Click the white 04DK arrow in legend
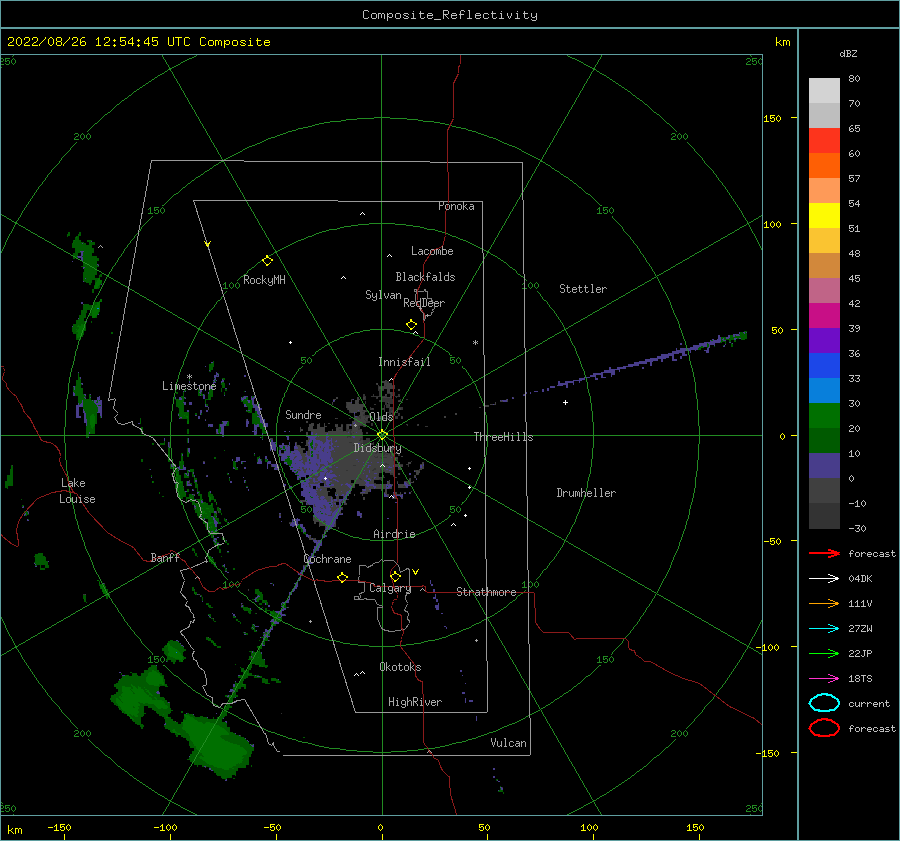This screenshot has width=900, height=841. [825, 579]
